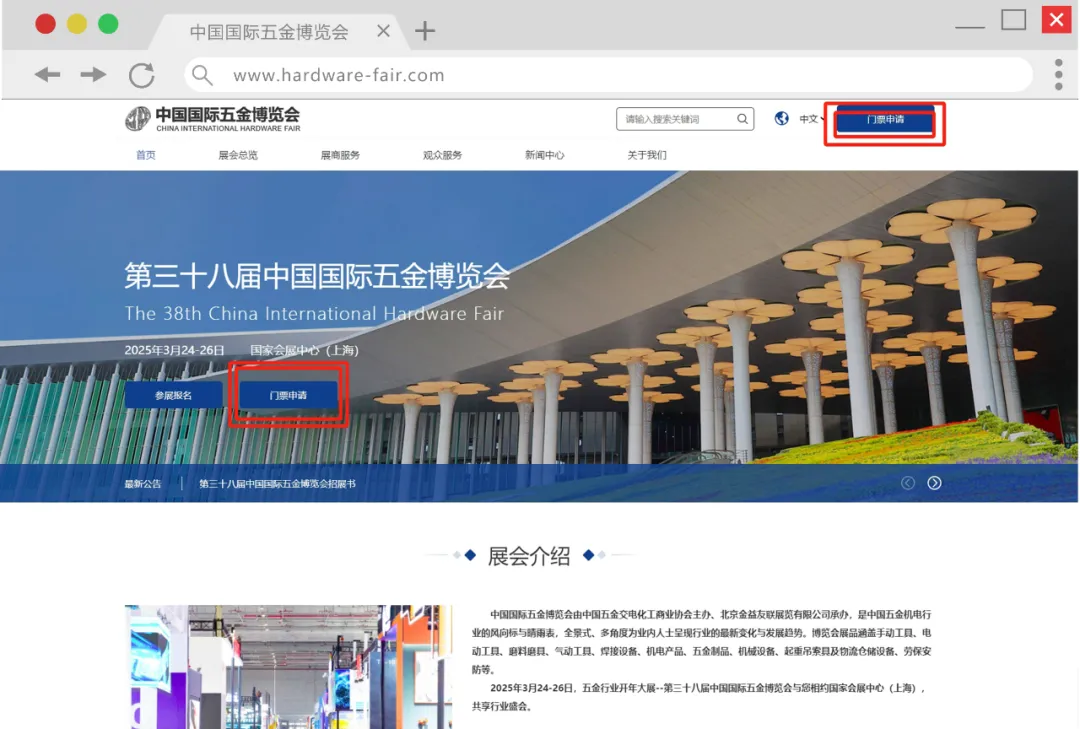1080x729 pixels.
Task: Click 国家会展中心（上海）venue text
Action: click(304, 350)
